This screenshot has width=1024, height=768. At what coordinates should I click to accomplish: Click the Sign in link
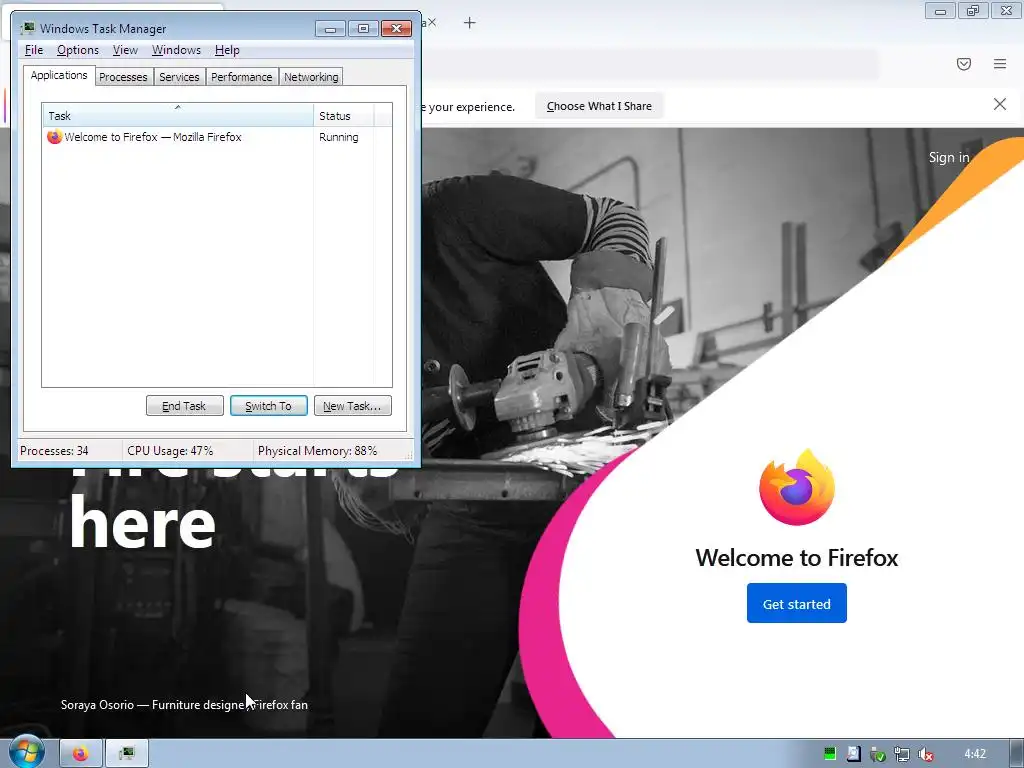tap(949, 157)
